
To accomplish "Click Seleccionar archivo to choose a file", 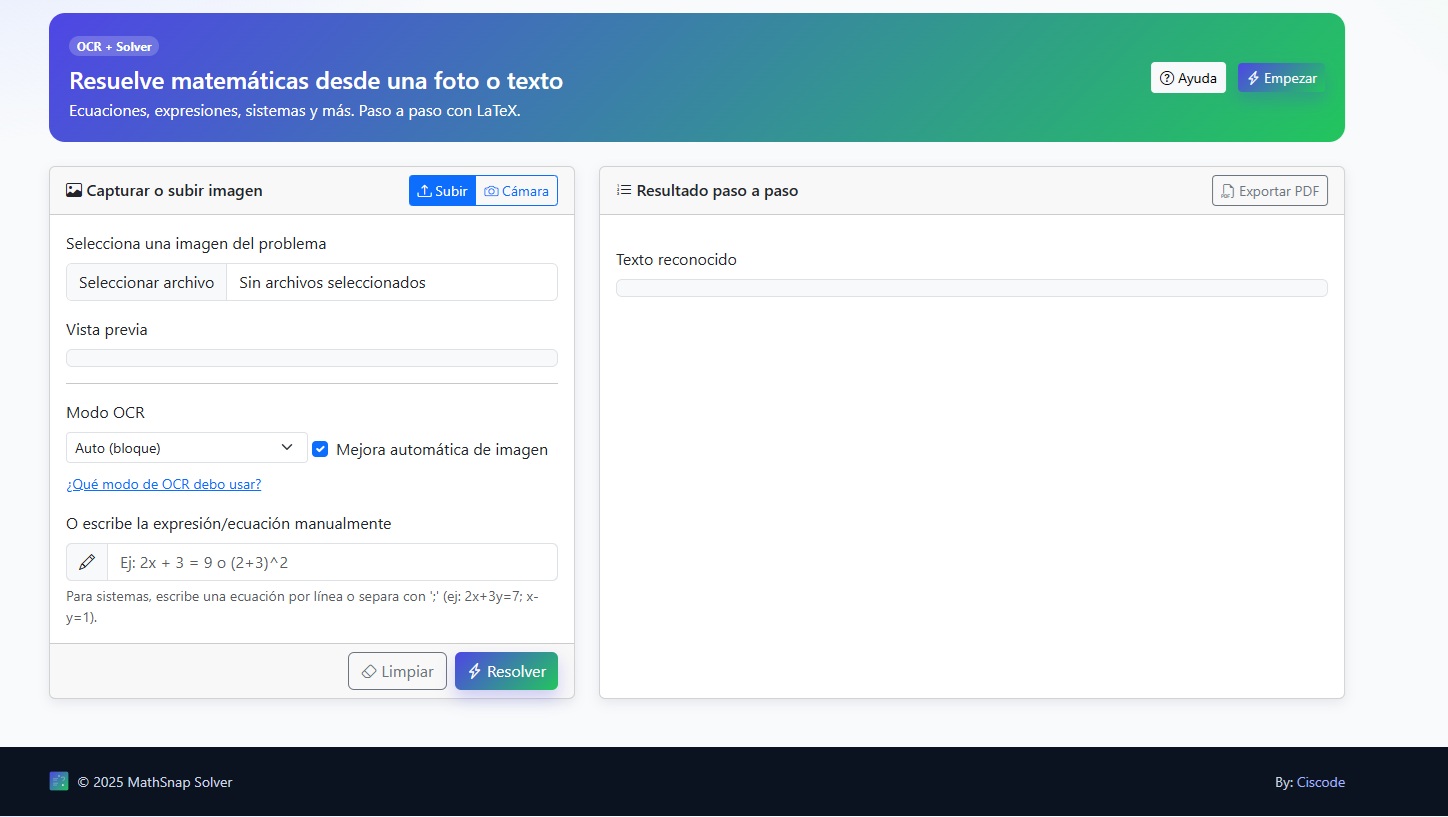I will pyautogui.click(x=147, y=282).
